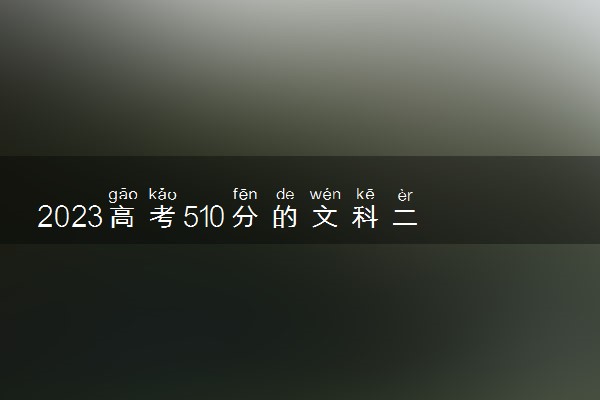
Task: Click the Chinese character 考
Action: [163, 217]
